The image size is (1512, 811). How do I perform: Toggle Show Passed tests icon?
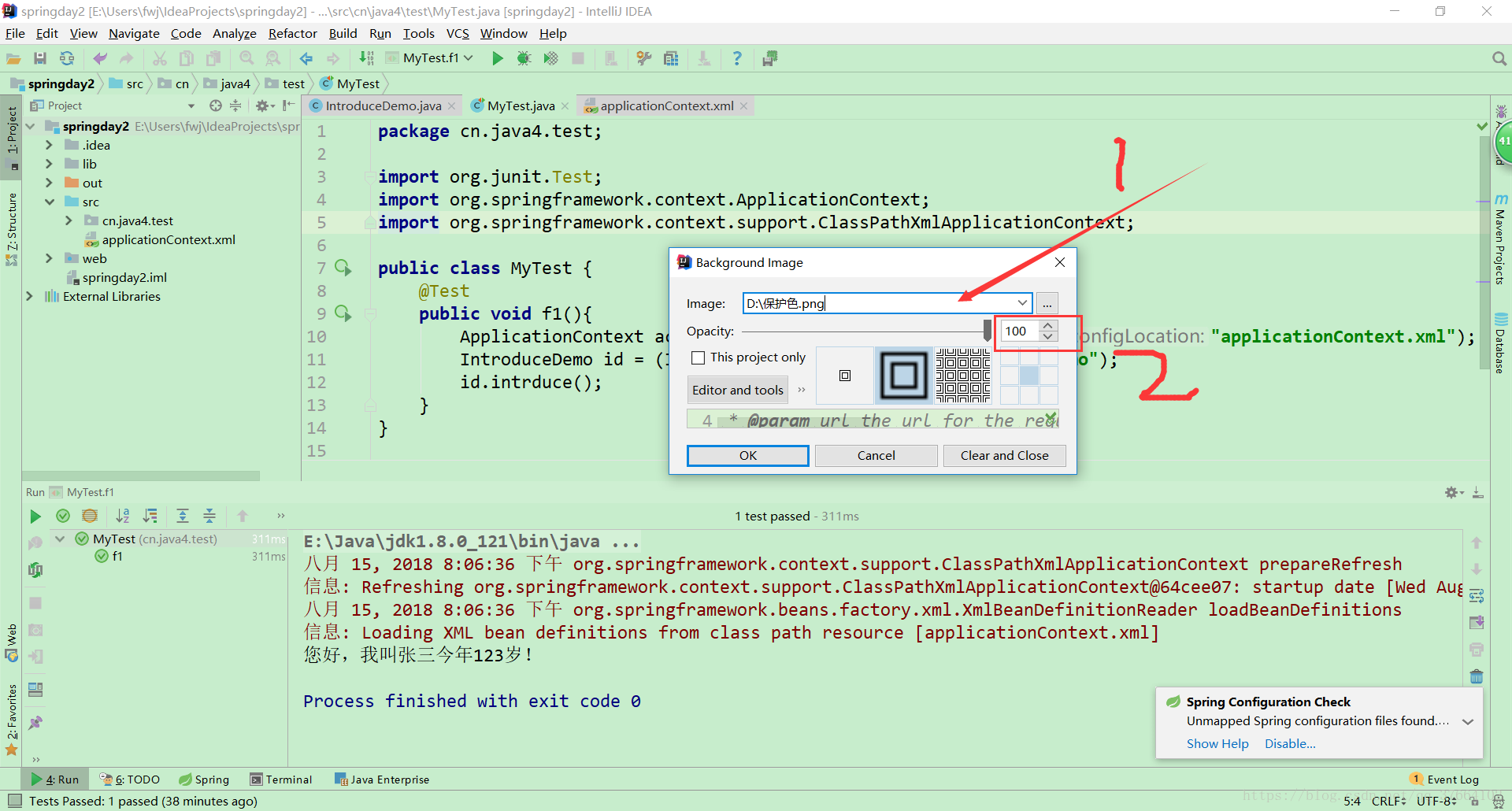point(63,517)
